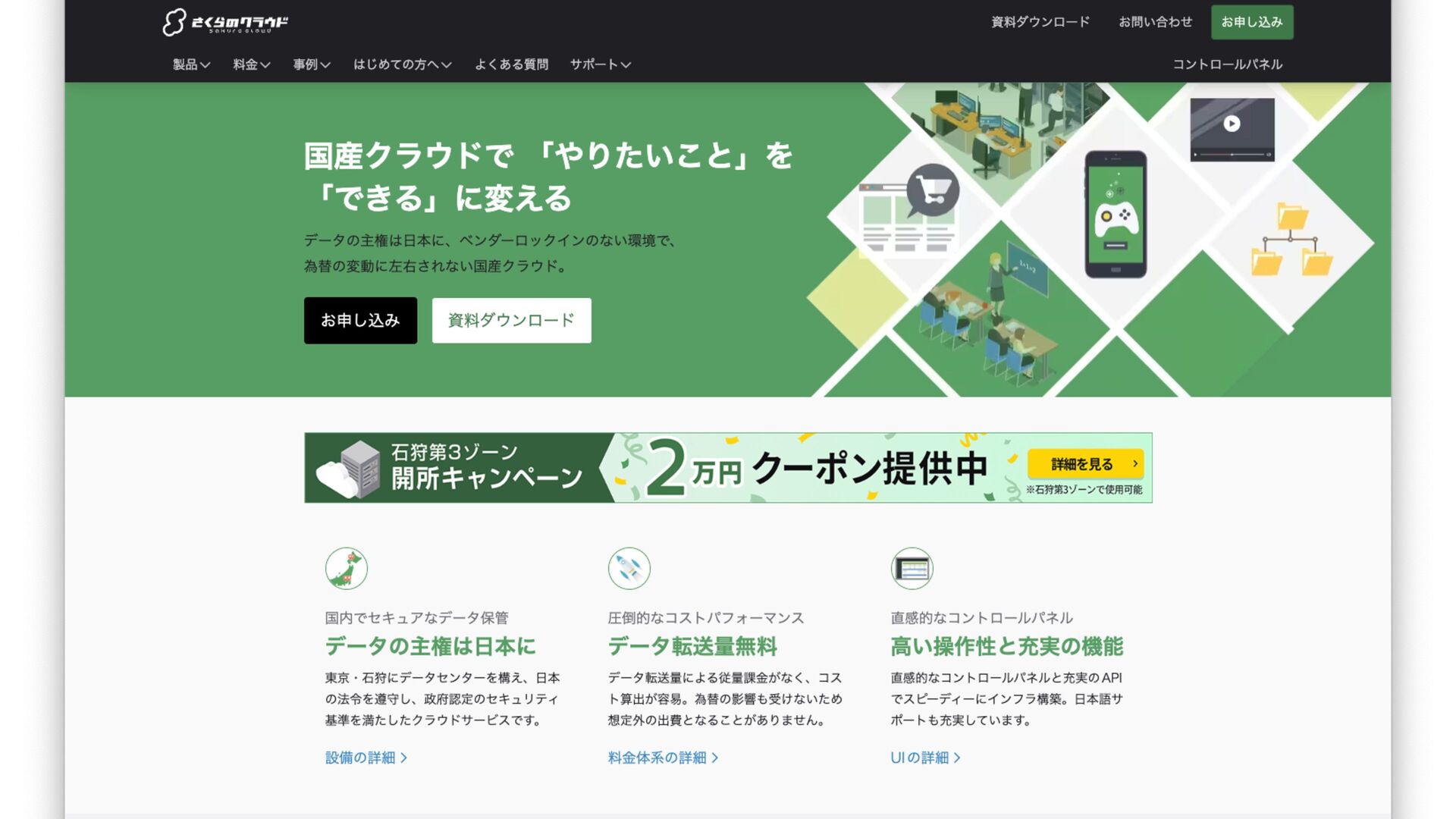The height and width of the screenshot is (819, 1456).
Task: Click the Sakura Cloud logo
Action: tap(225, 22)
